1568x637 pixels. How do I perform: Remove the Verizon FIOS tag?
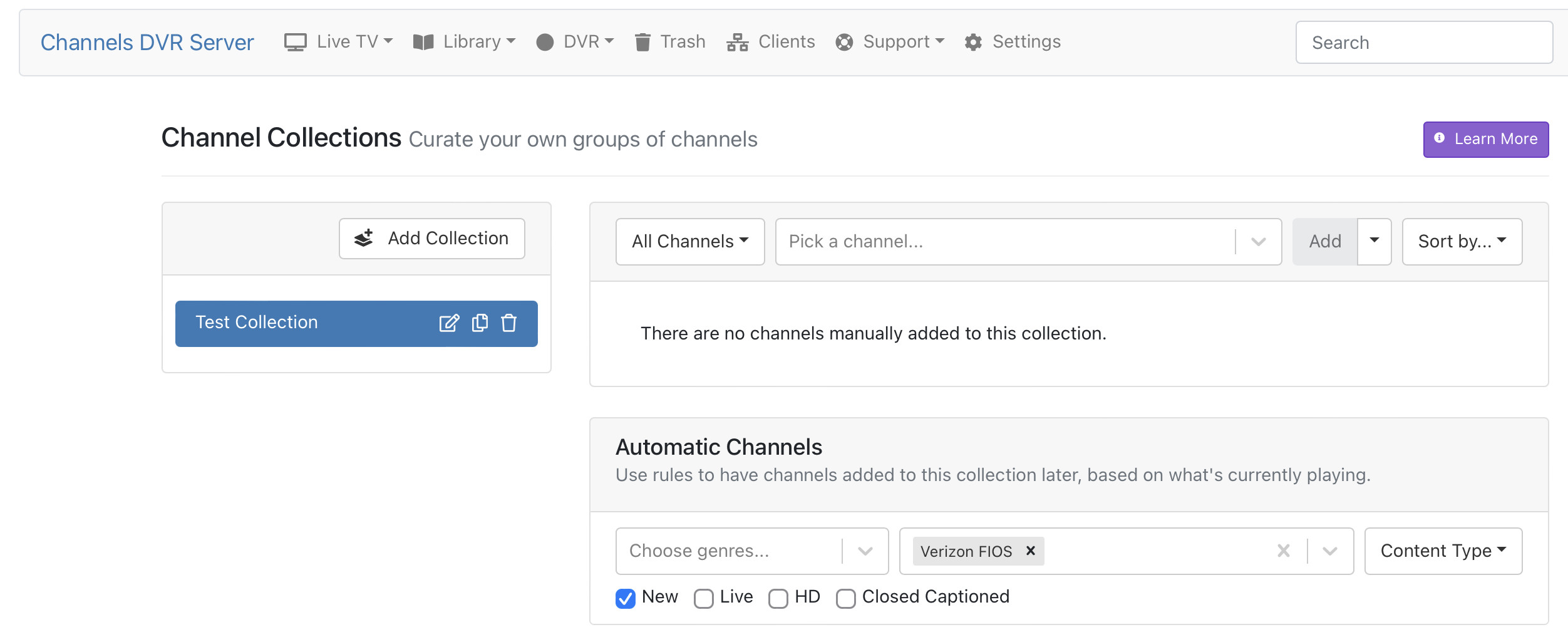tap(1031, 551)
